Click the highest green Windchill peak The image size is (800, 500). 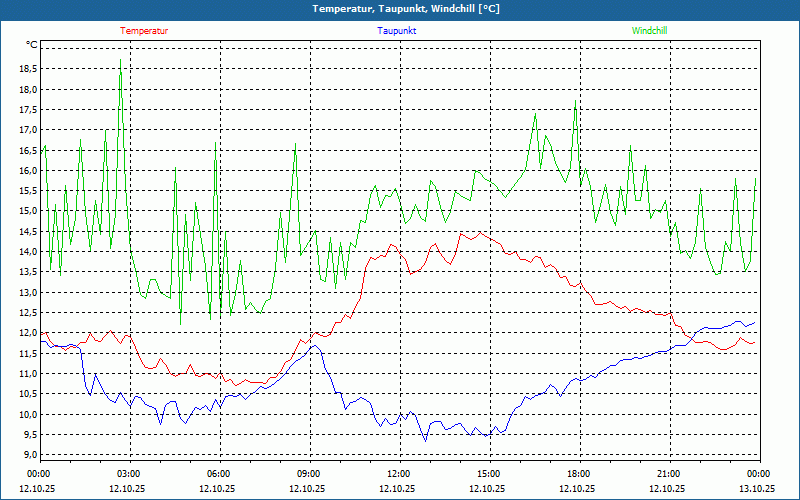point(121,59)
